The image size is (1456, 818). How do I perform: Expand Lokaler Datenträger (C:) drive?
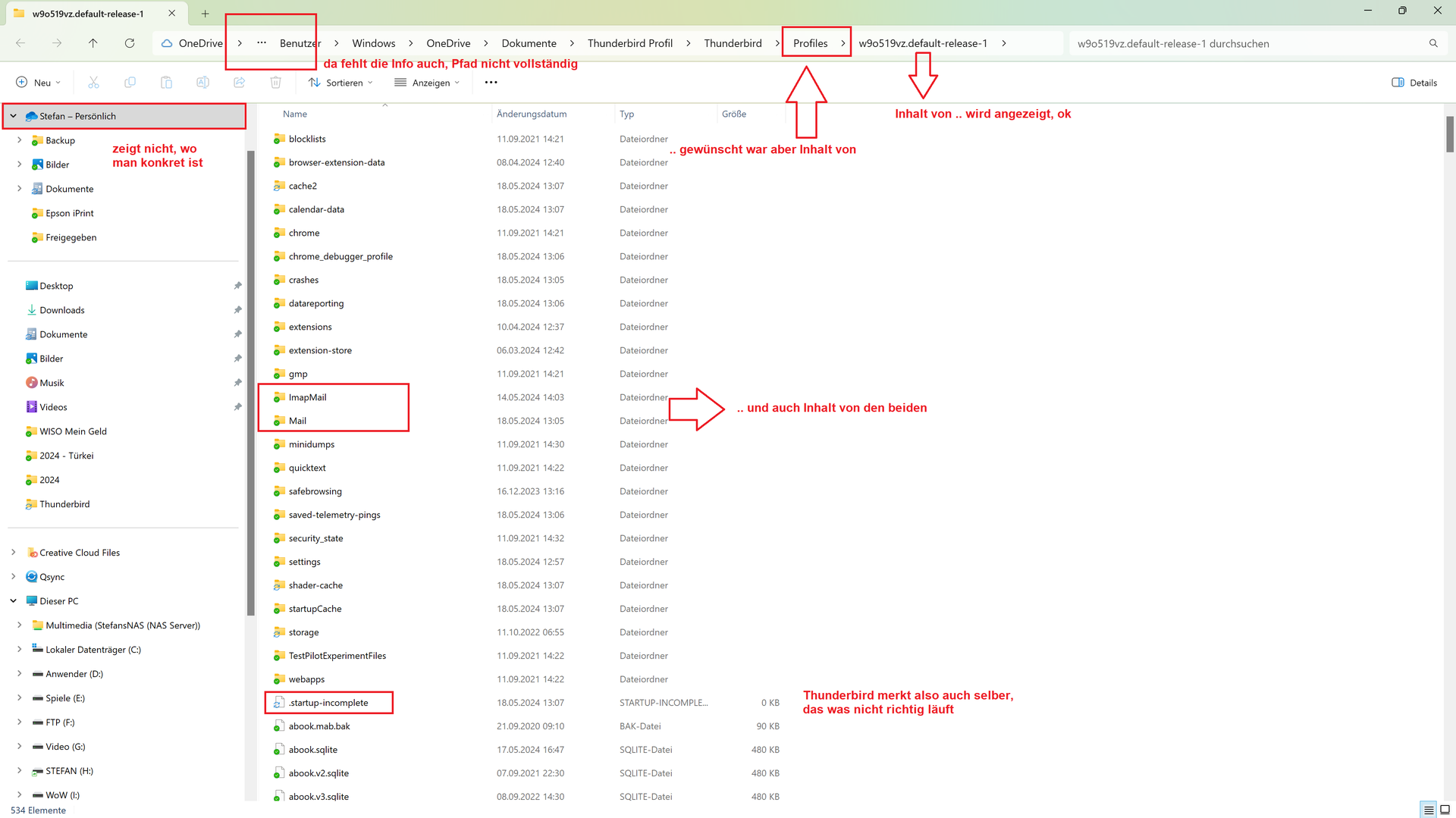coord(19,650)
